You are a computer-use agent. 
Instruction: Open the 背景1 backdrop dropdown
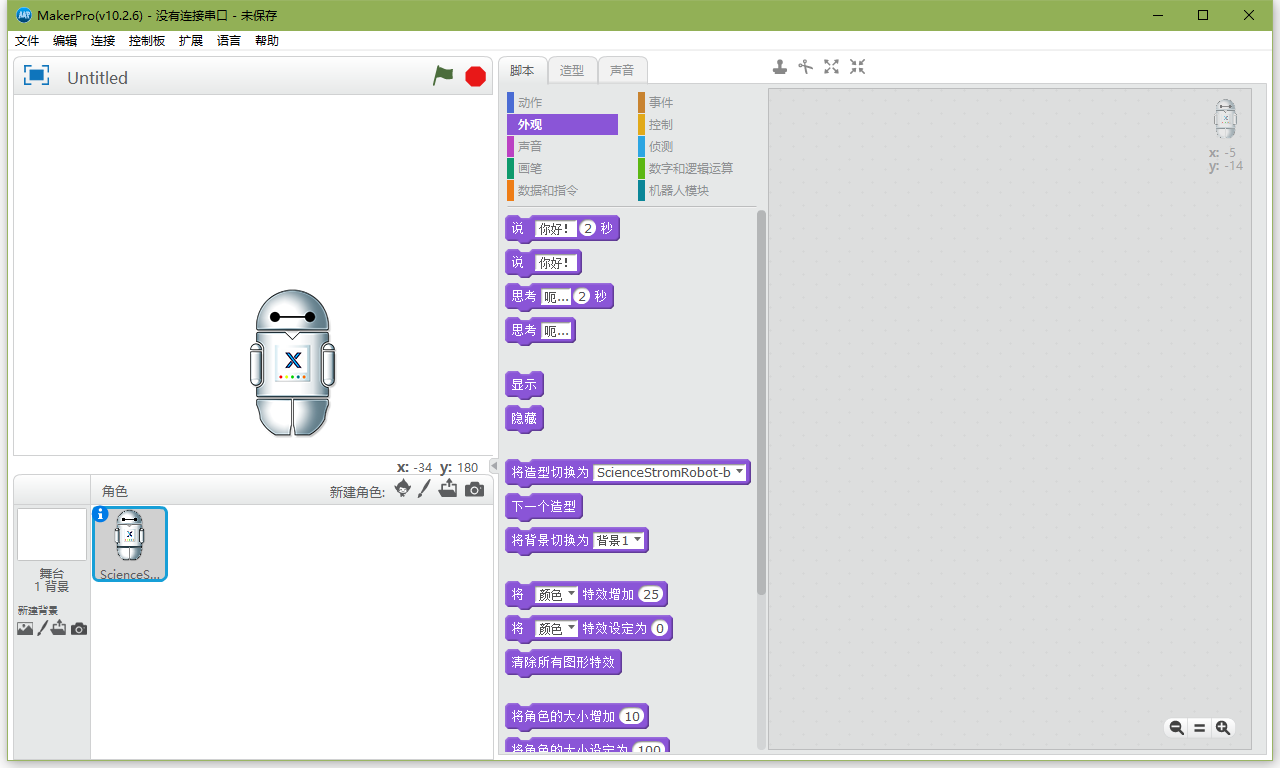click(640, 539)
